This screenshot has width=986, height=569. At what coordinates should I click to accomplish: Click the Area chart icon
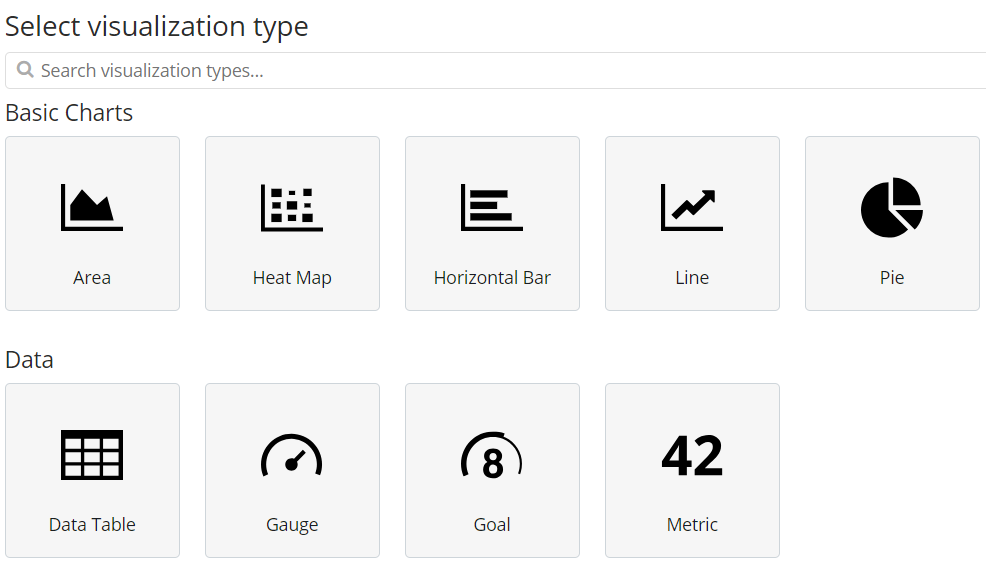click(92, 207)
